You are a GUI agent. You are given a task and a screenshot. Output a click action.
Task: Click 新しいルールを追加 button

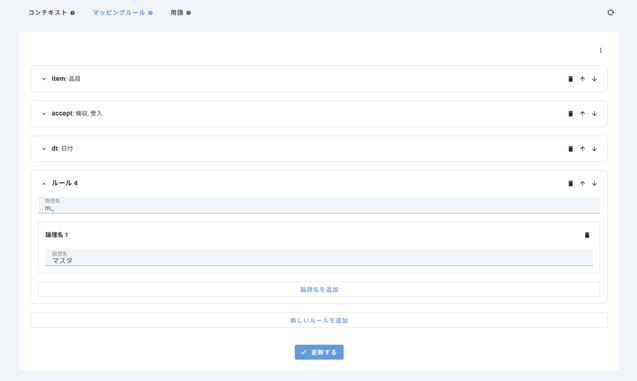[x=319, y=320]
